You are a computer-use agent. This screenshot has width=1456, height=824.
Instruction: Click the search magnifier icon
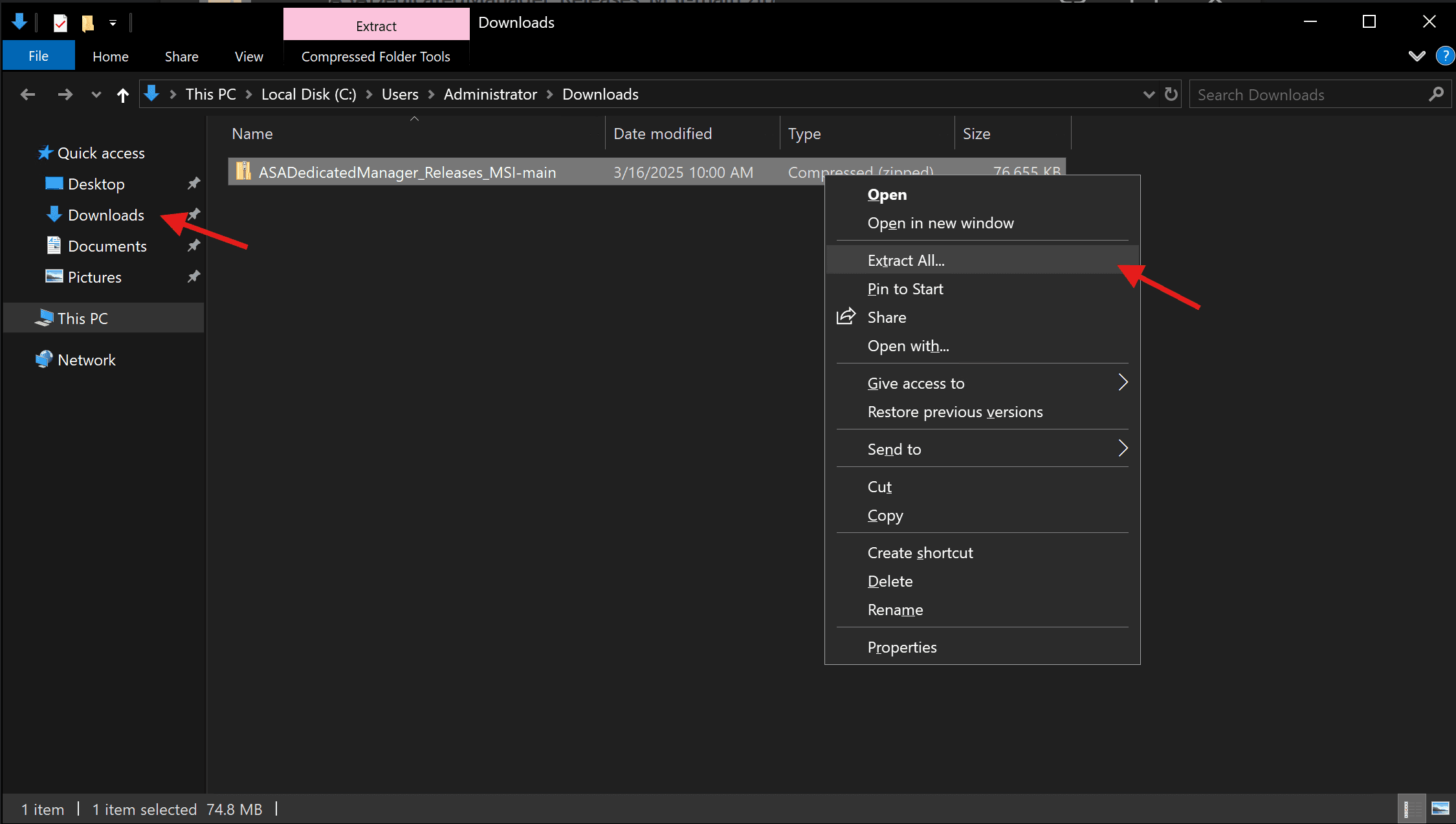coord(1436,94)
